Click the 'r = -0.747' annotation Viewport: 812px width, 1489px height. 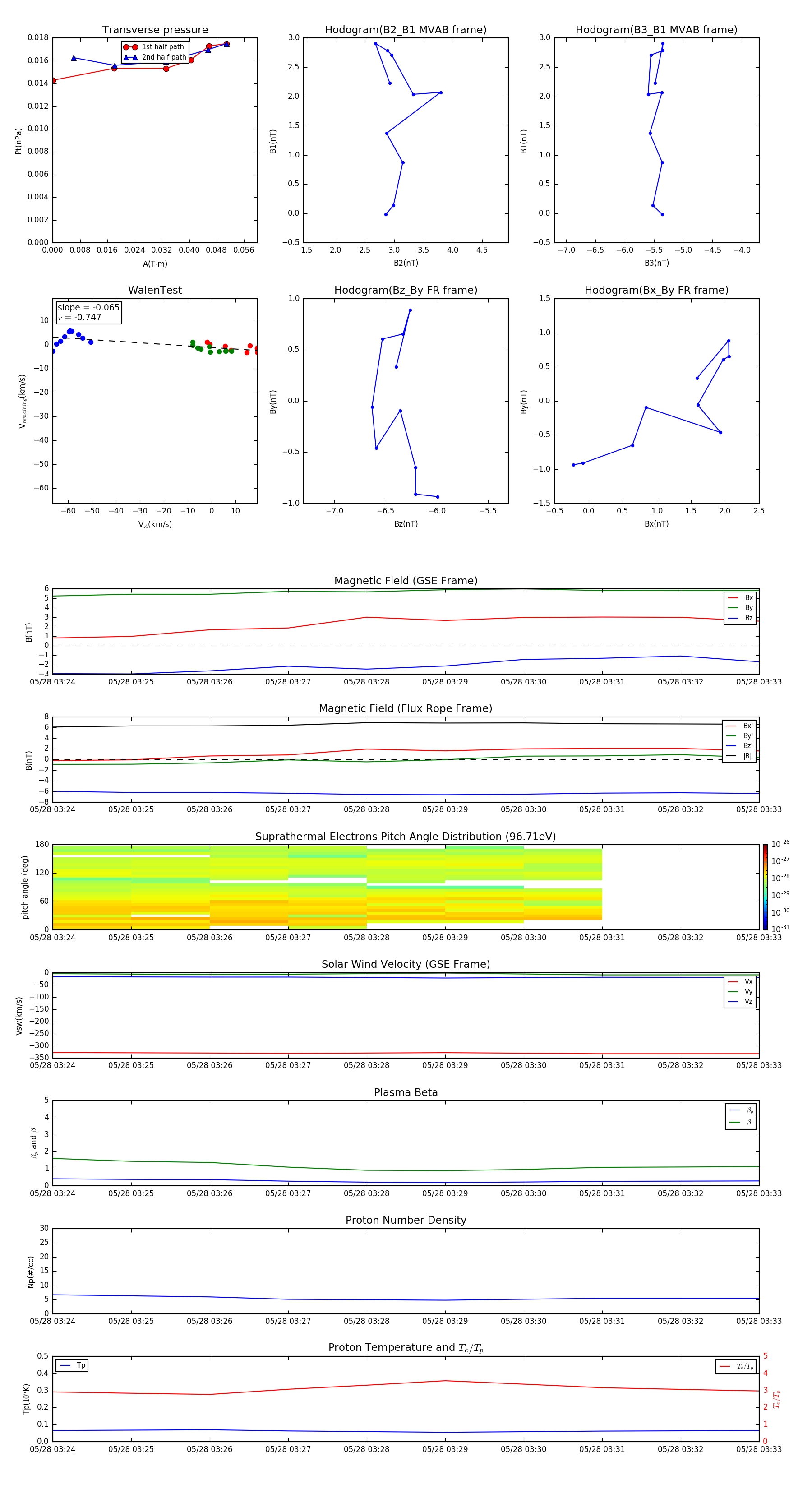(x=80, y=317)
